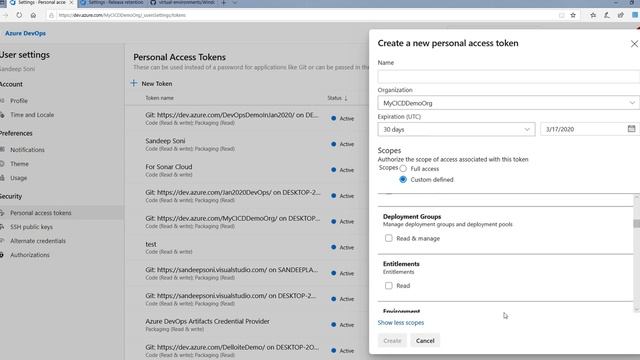Click the scopes list scrollbar thumb

click(636, 224)
